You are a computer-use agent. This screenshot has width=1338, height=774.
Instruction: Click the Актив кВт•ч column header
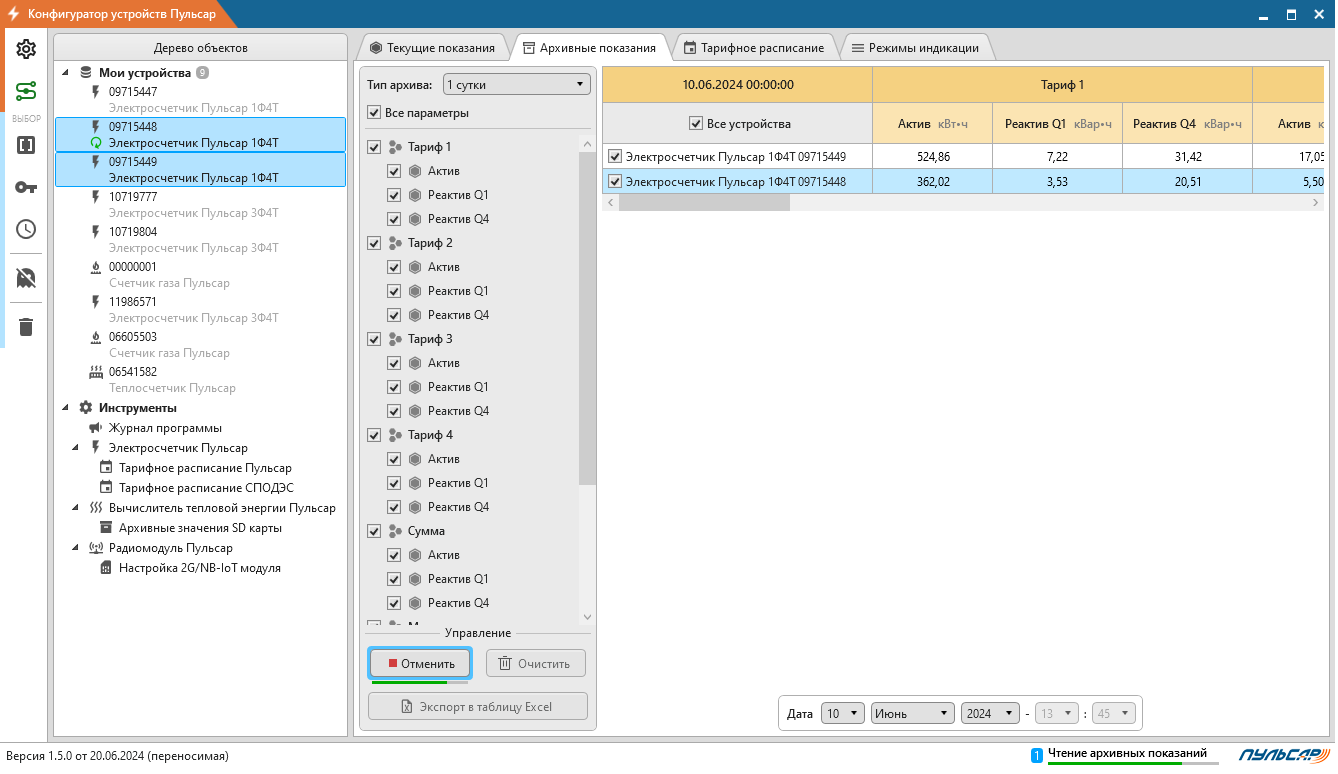click(x=932, y=124)
